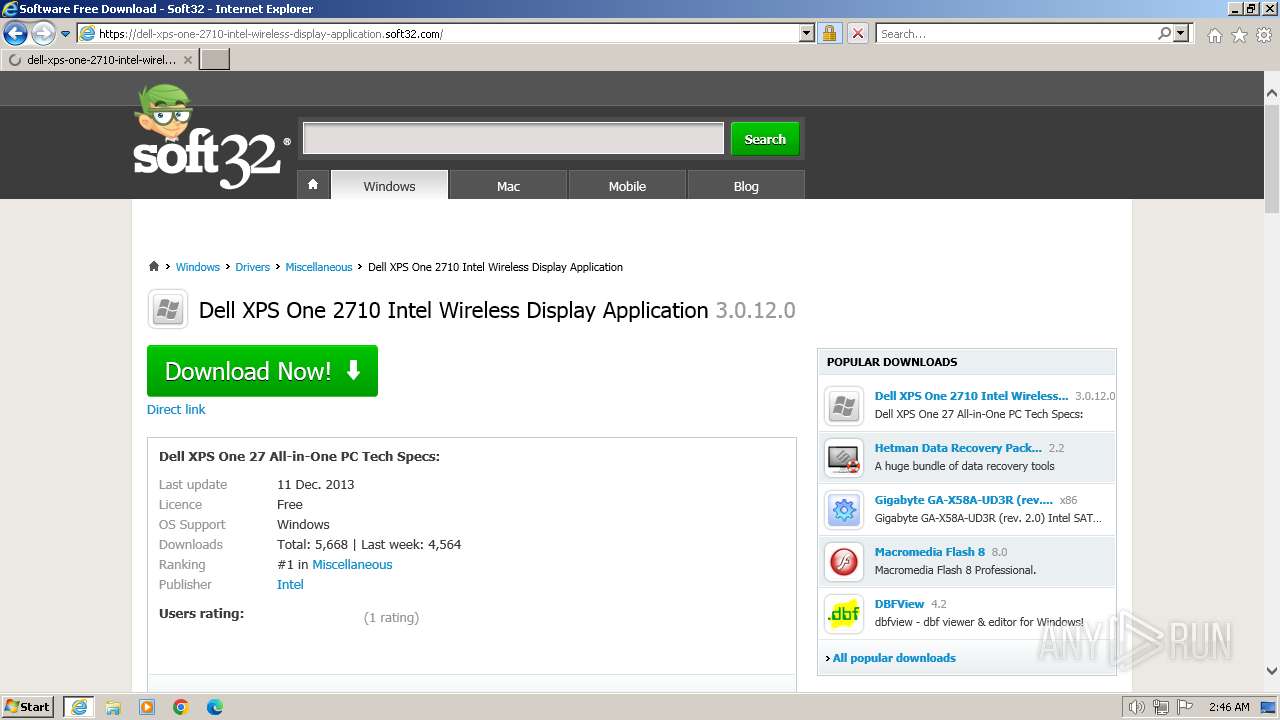The height and width of the screenshot is (720, 1280).
Task: Open the Windows breadcrumb link
Action: point(197,267)
